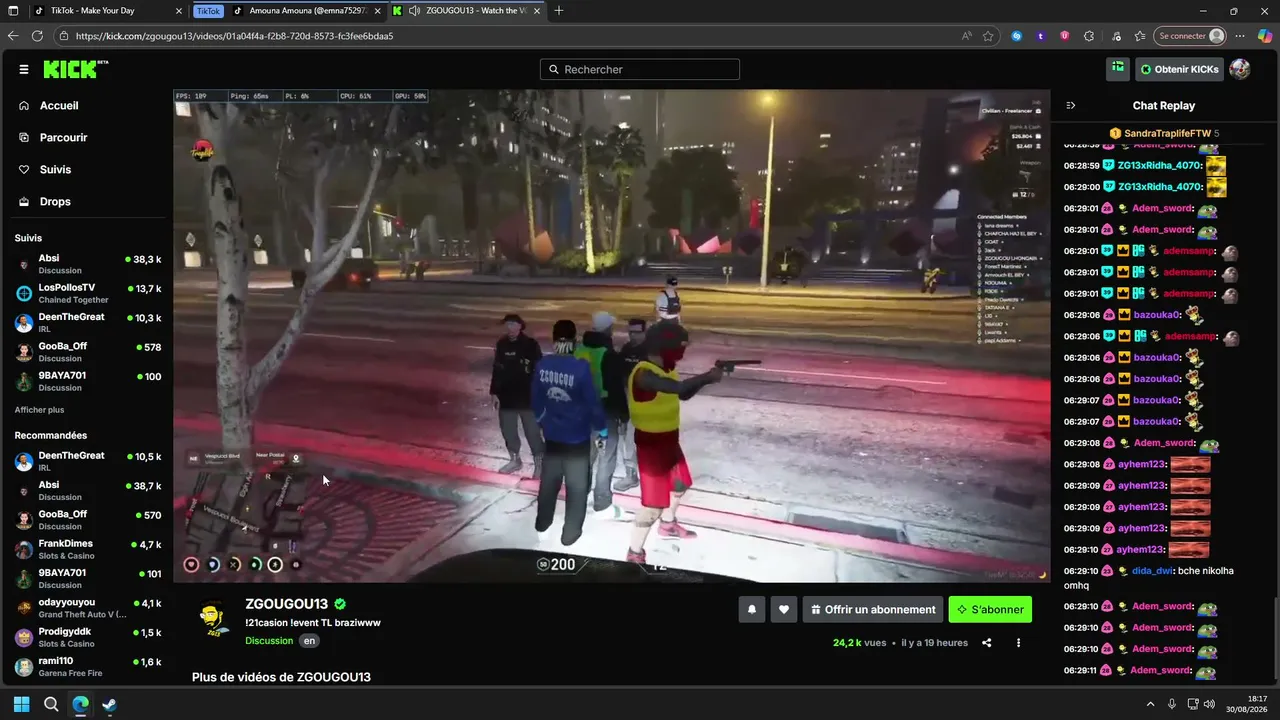This screenshot has width=1280, height=720.
Task: Go to Accueil in the sidebar
Action: pyautogui.click(x=59, y=105)
